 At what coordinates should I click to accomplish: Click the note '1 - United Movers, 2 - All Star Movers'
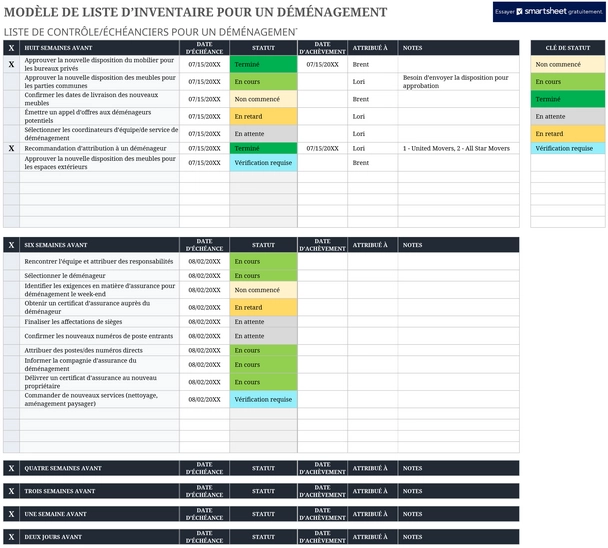pos(456,148)
